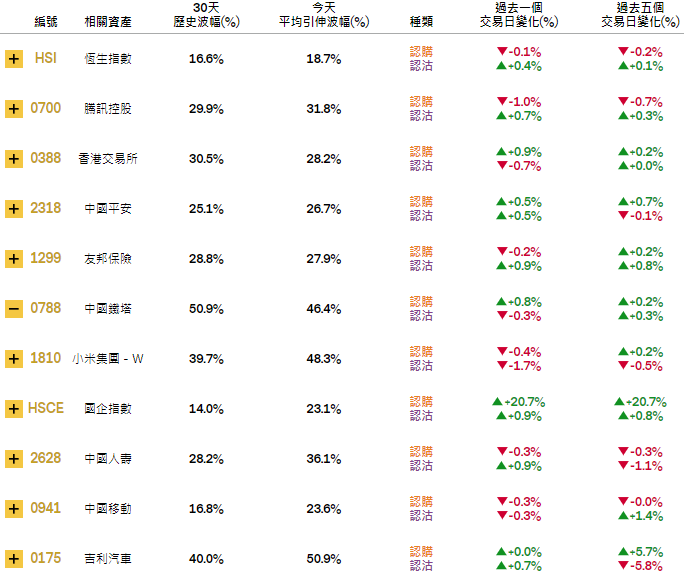Open the 1810 code link
The image size is (684, 579).
coord(46,358)
